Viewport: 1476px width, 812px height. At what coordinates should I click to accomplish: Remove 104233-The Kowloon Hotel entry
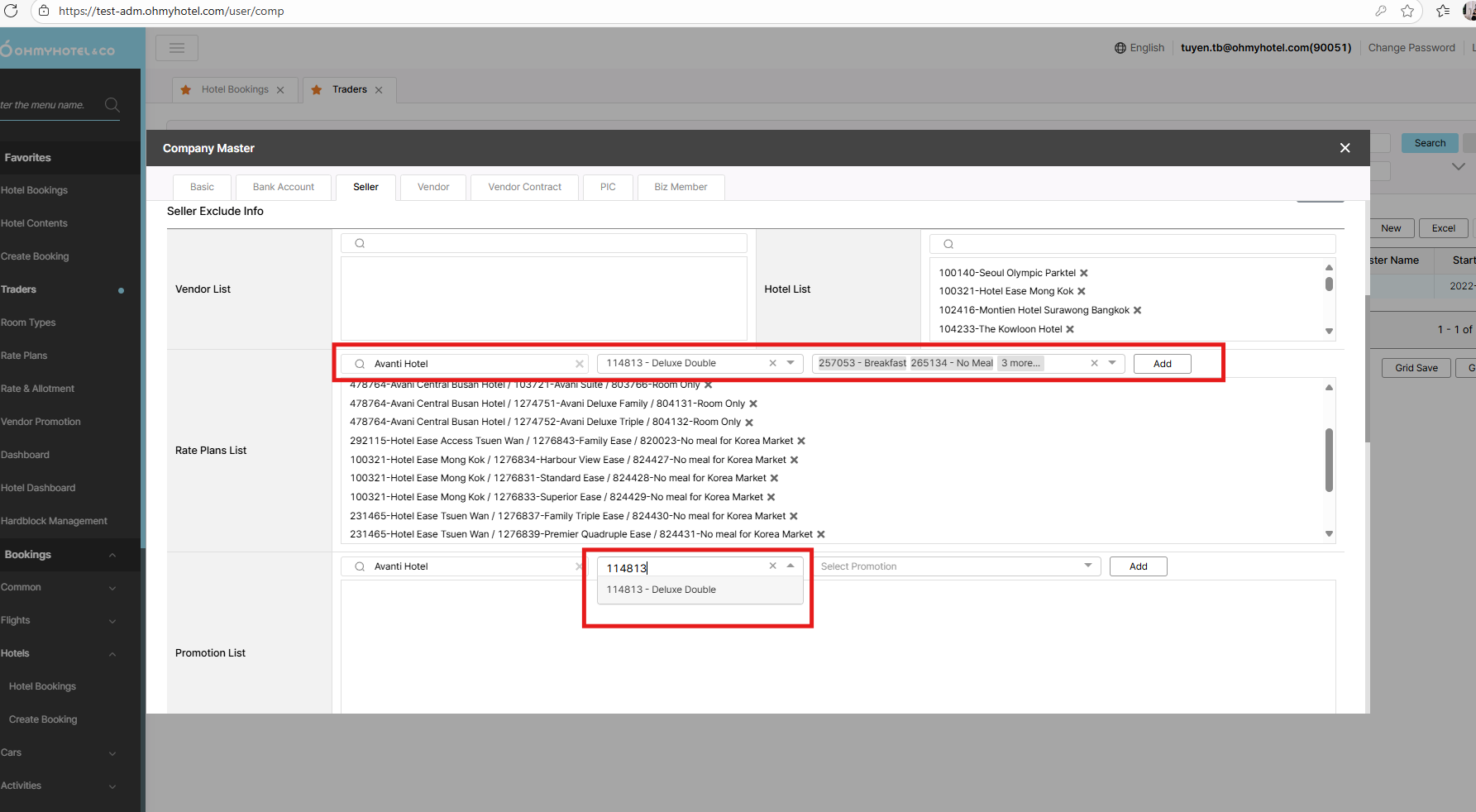(1070, 329)
